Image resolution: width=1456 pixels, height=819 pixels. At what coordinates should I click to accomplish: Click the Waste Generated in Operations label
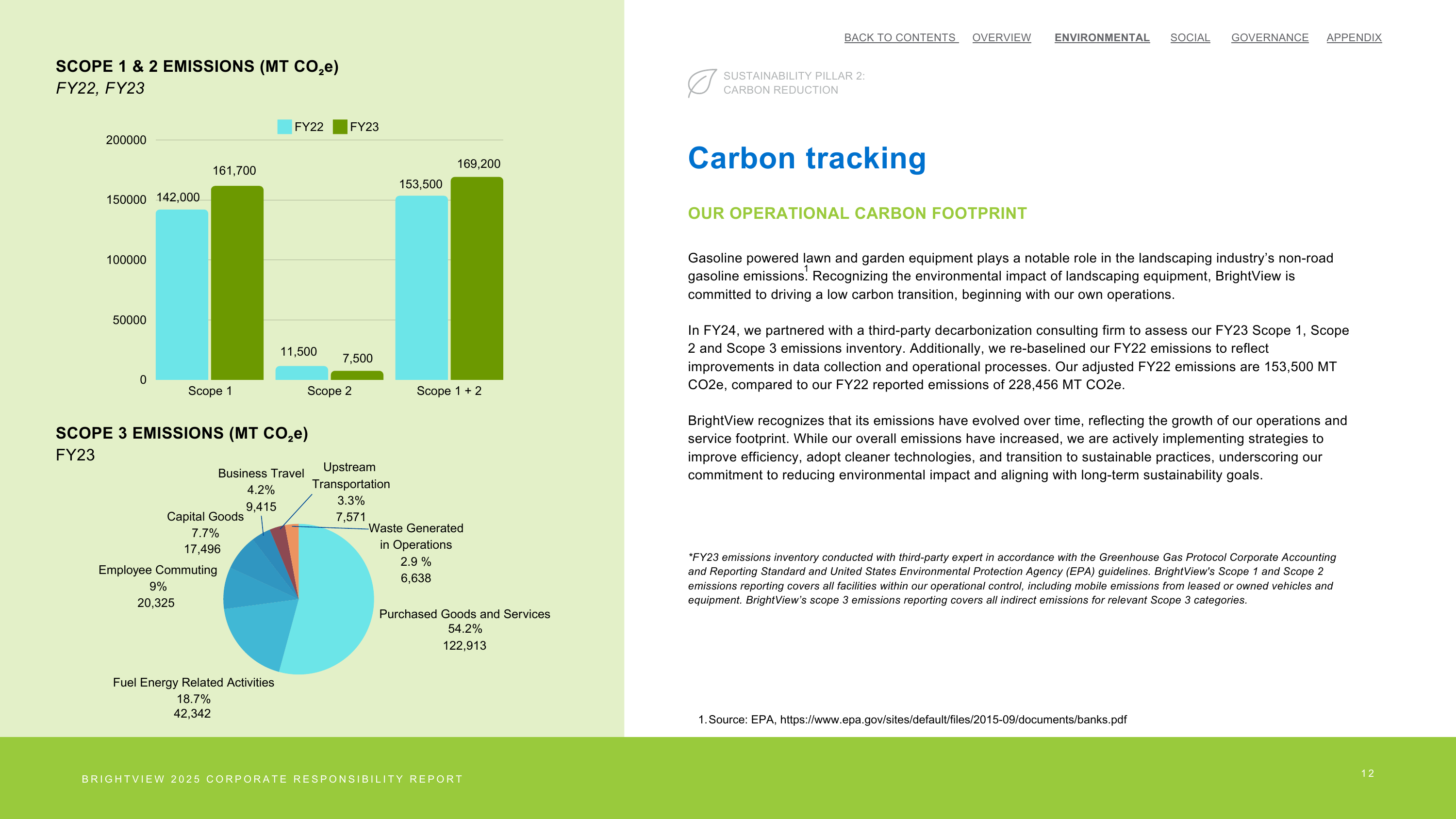416,537
